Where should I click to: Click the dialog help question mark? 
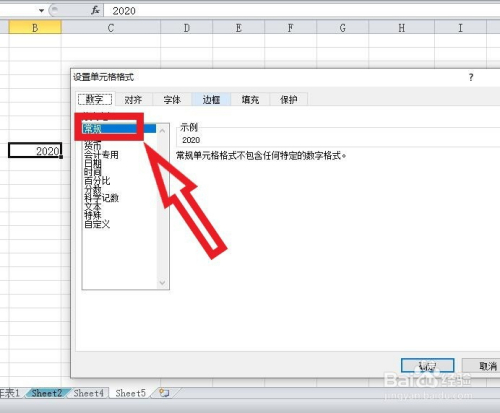pos(471,77)
